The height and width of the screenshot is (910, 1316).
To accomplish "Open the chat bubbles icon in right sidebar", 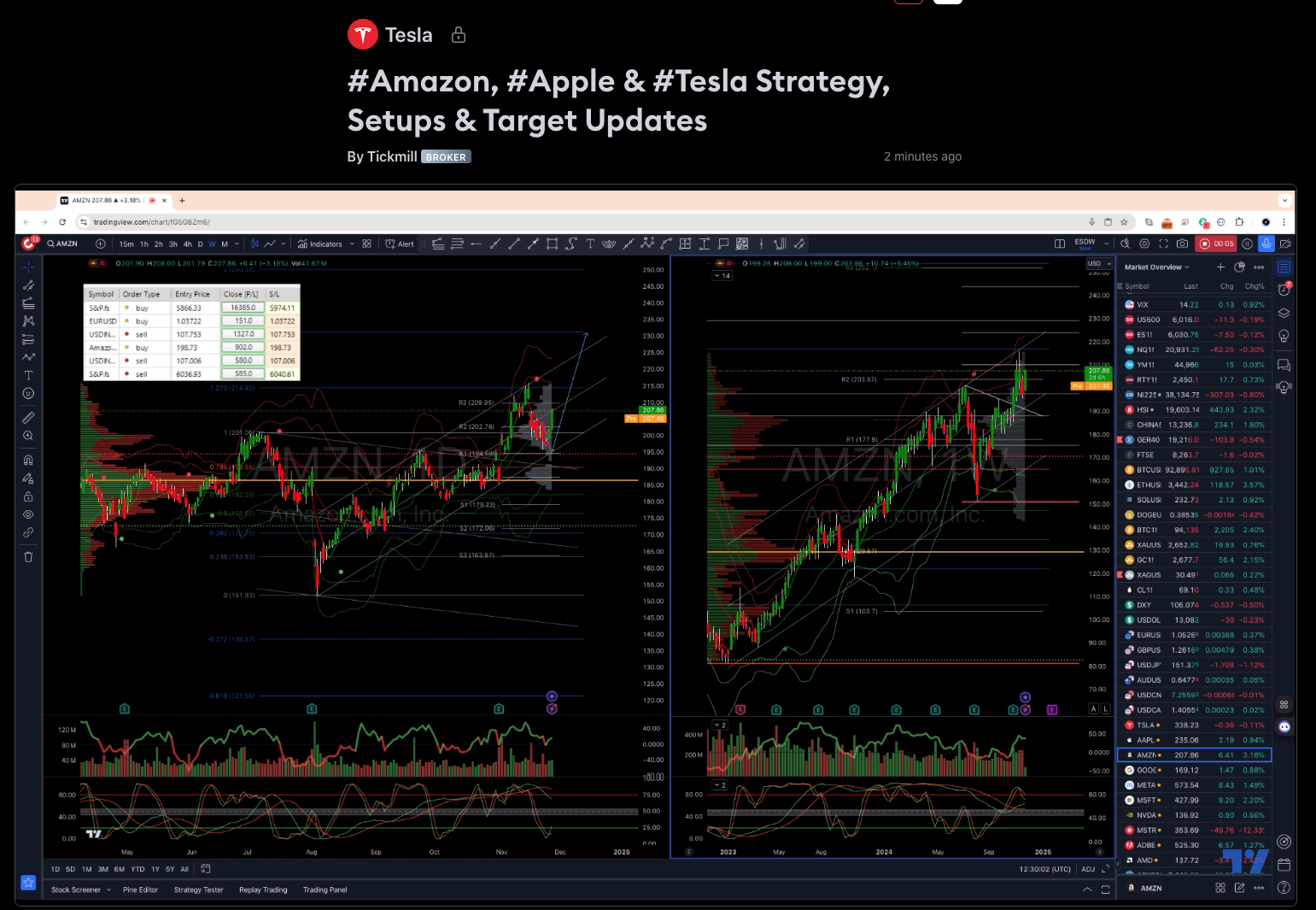I will [1284, 365].
